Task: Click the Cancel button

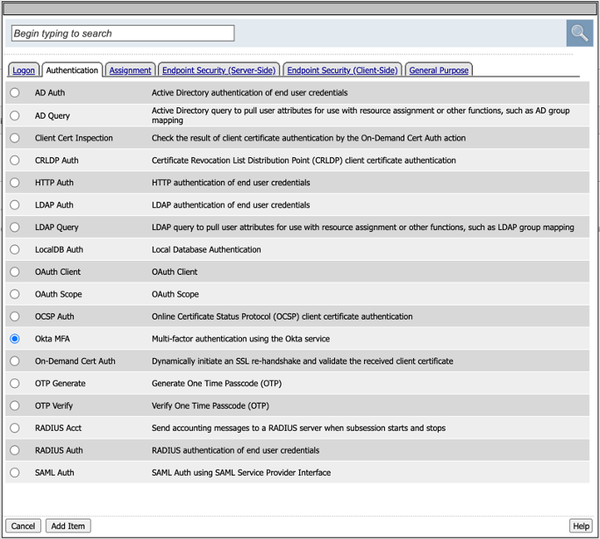Action: (23, 526)
